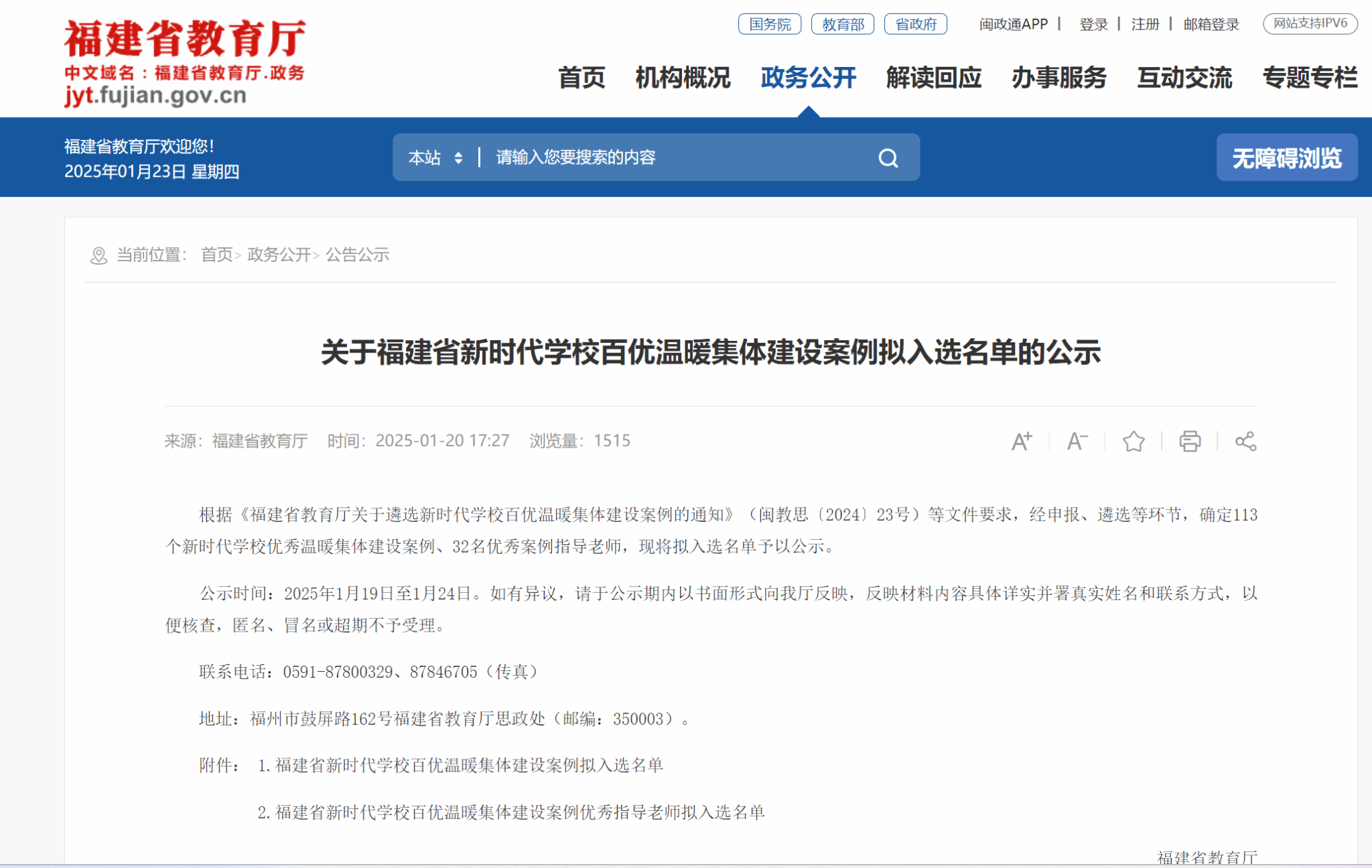1372x868 pixels.
Task: Click the magnifier search icon
Action: coord(888,158)
